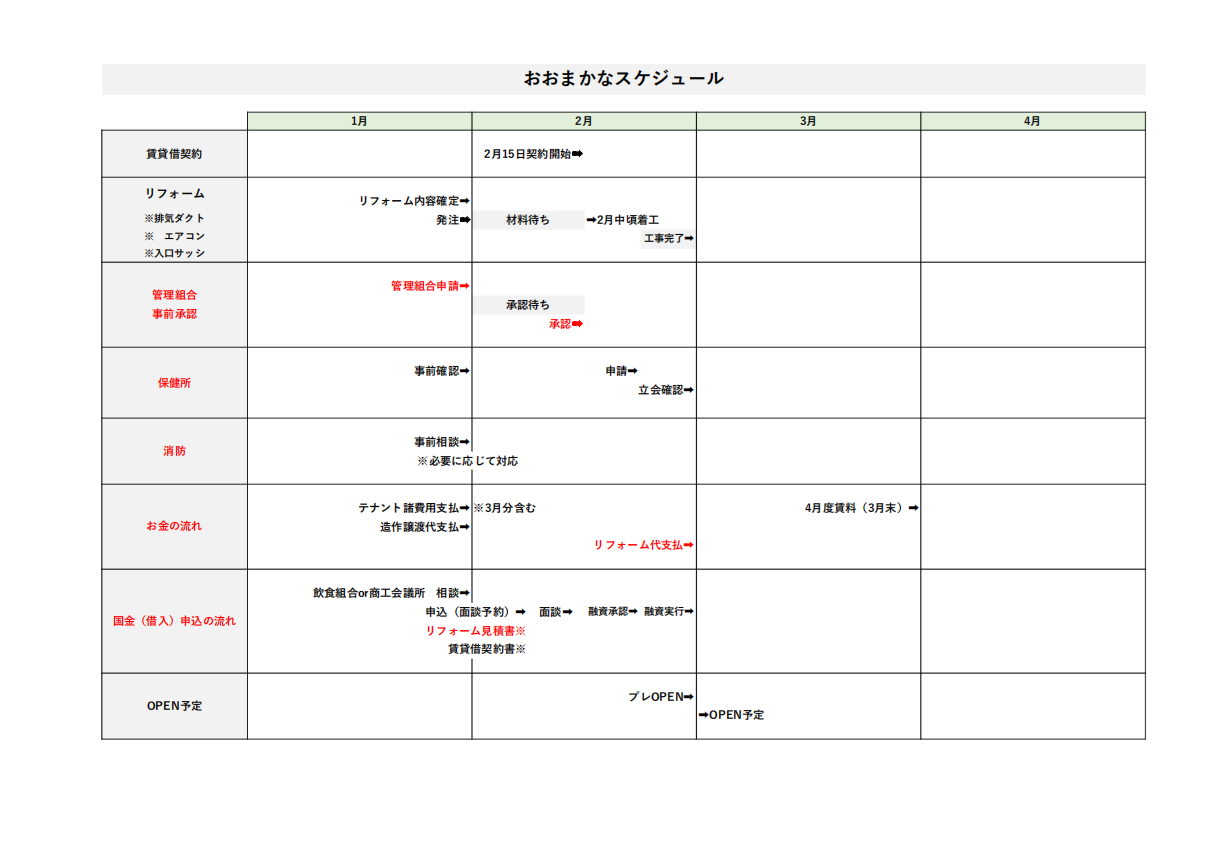The image size is (1212, 858).
Task: Click ➡OPEN予定 entry in 3月 column
Action: (731, 715)
